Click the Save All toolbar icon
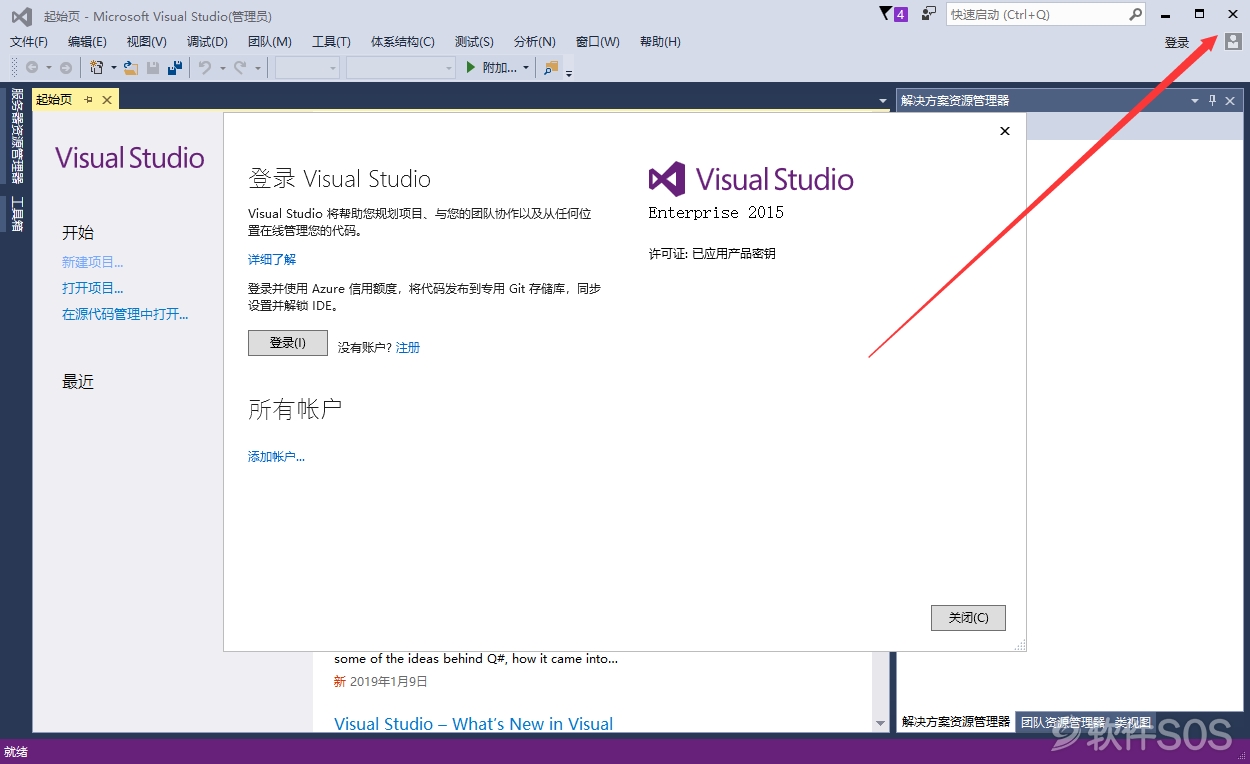The width and height of the screenshot is (1250, 764). 175,68
